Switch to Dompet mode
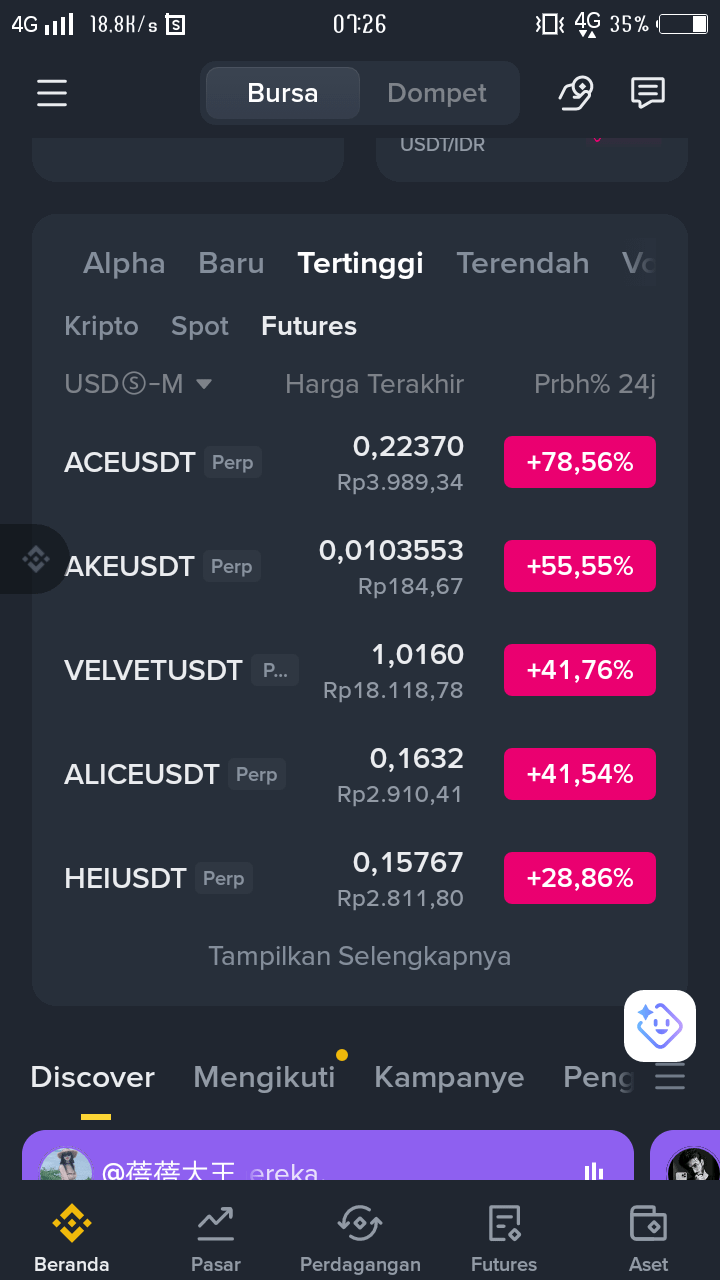Screen dimensions: 720x1280 click(x=437, y=93)
